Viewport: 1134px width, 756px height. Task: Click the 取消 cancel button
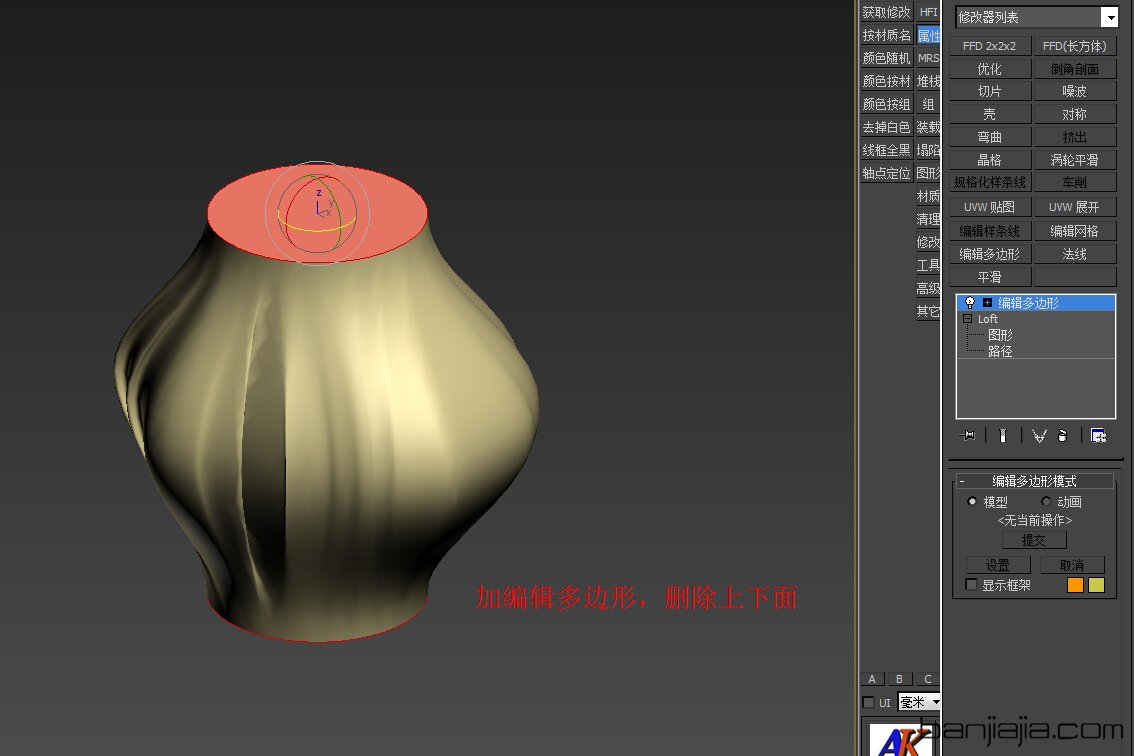(1072, 565)
